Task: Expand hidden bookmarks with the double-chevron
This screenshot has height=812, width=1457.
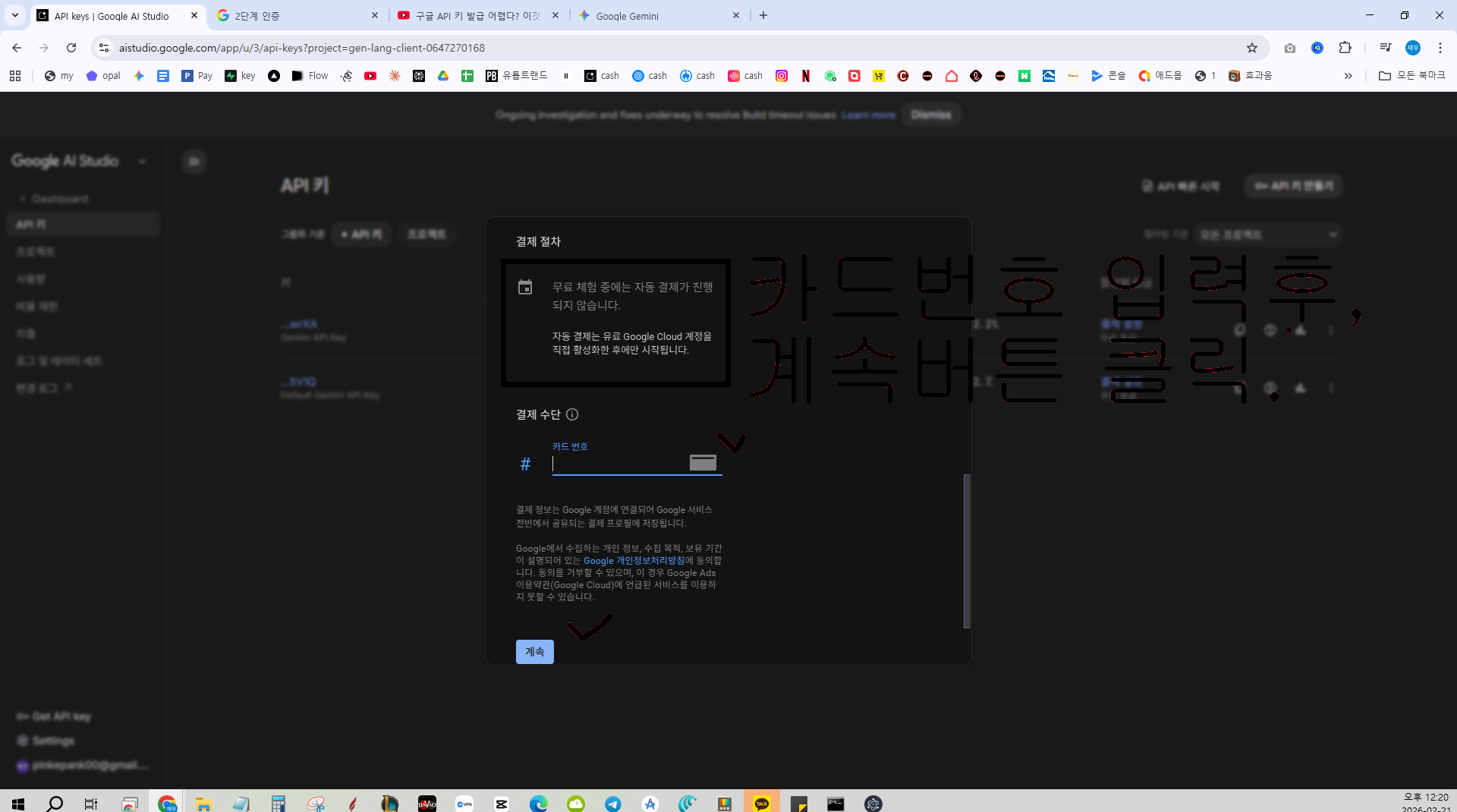Action: 1348,76
